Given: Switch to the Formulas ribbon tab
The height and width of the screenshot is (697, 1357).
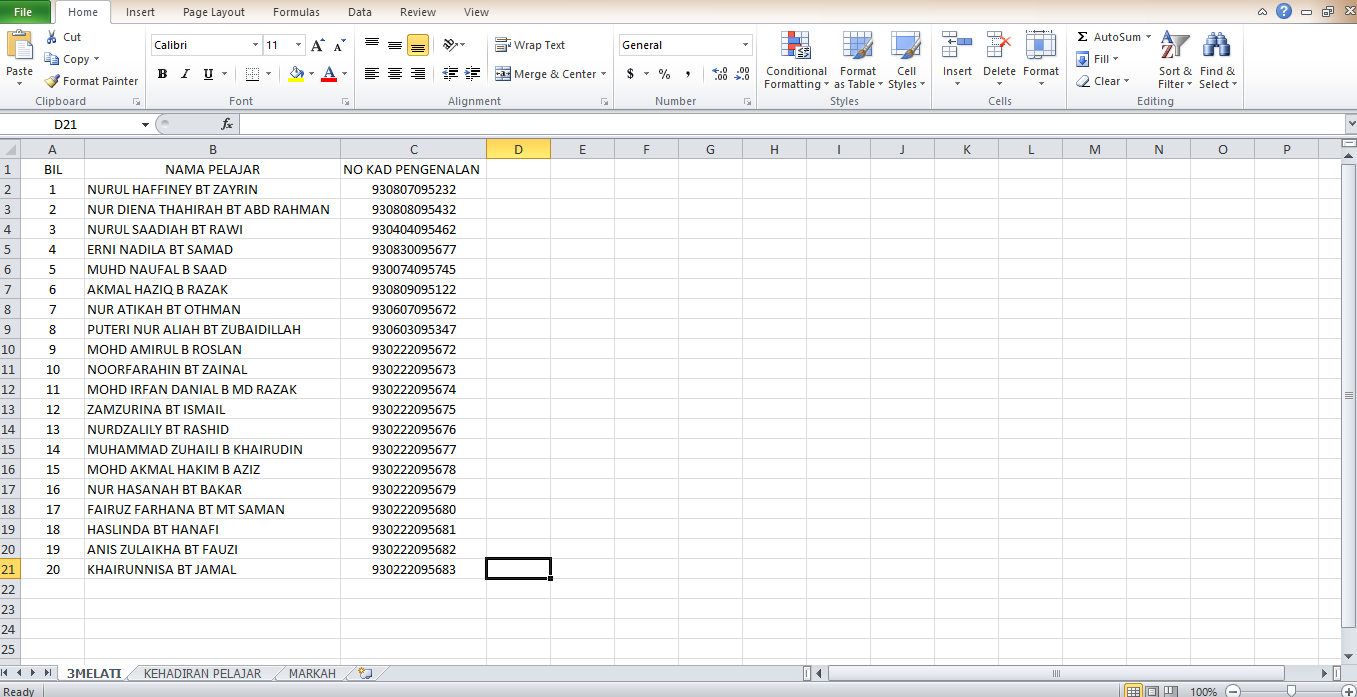Looking at the screenshot, I should 296,12.
